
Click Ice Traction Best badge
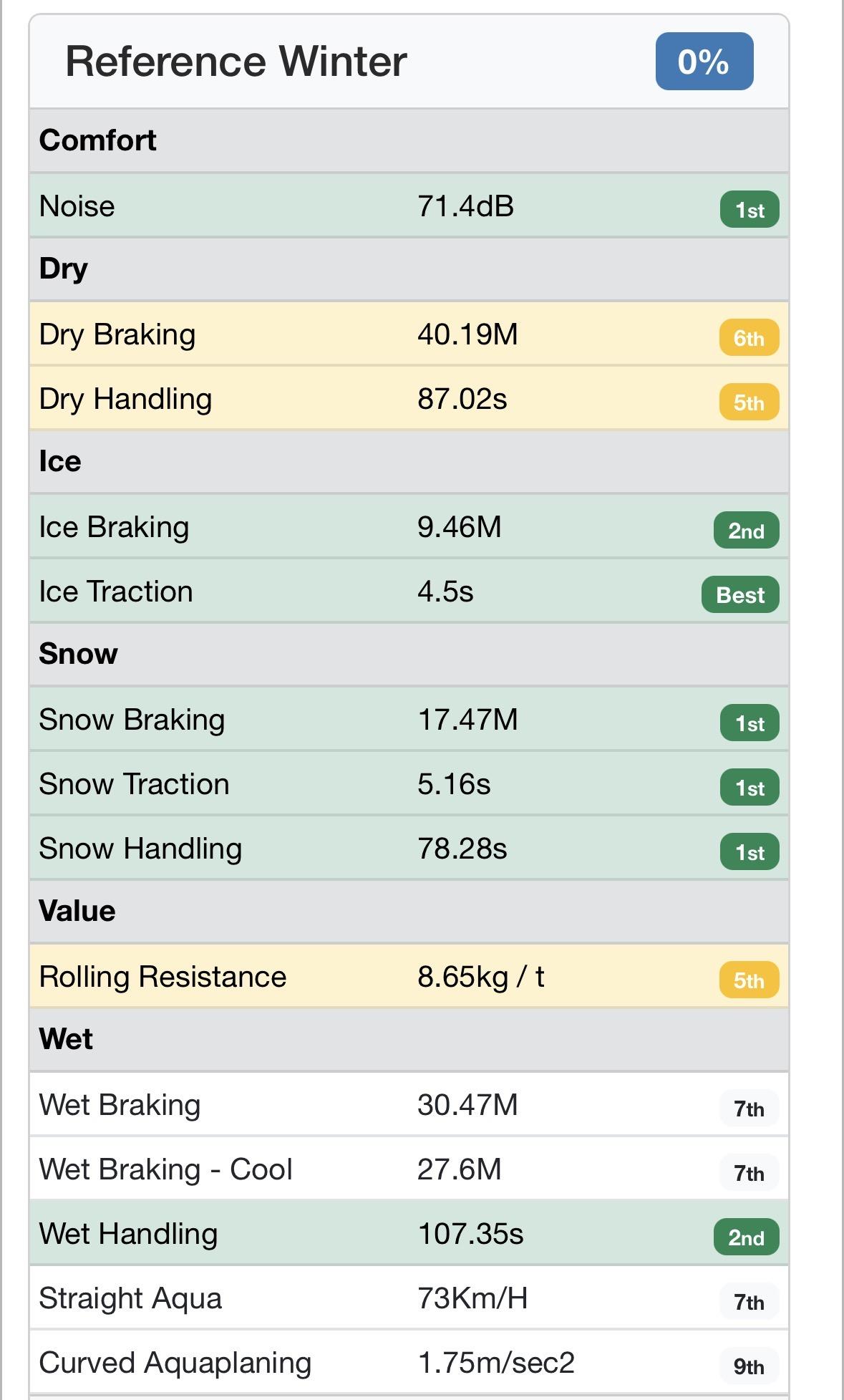point(739,595)
